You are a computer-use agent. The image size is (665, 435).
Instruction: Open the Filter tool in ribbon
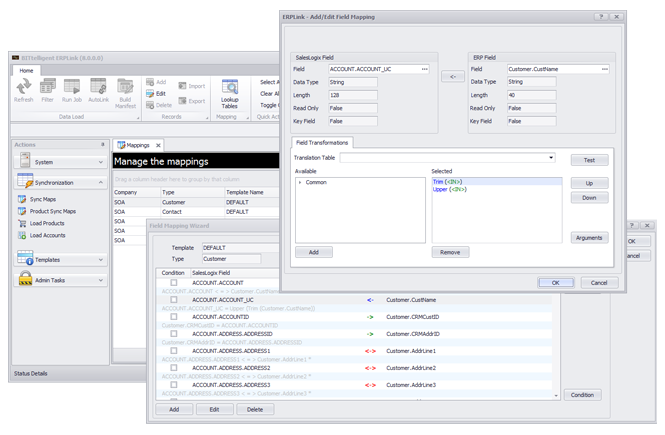pyautogui.click(x=48, y=90)
